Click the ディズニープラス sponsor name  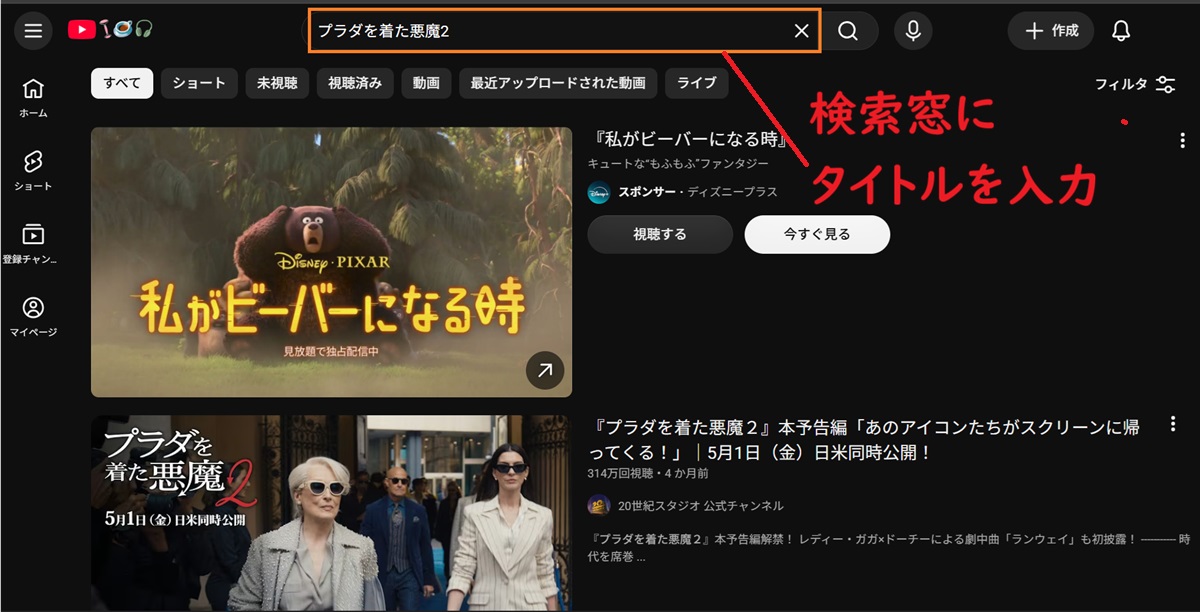[x=732, y=192]
